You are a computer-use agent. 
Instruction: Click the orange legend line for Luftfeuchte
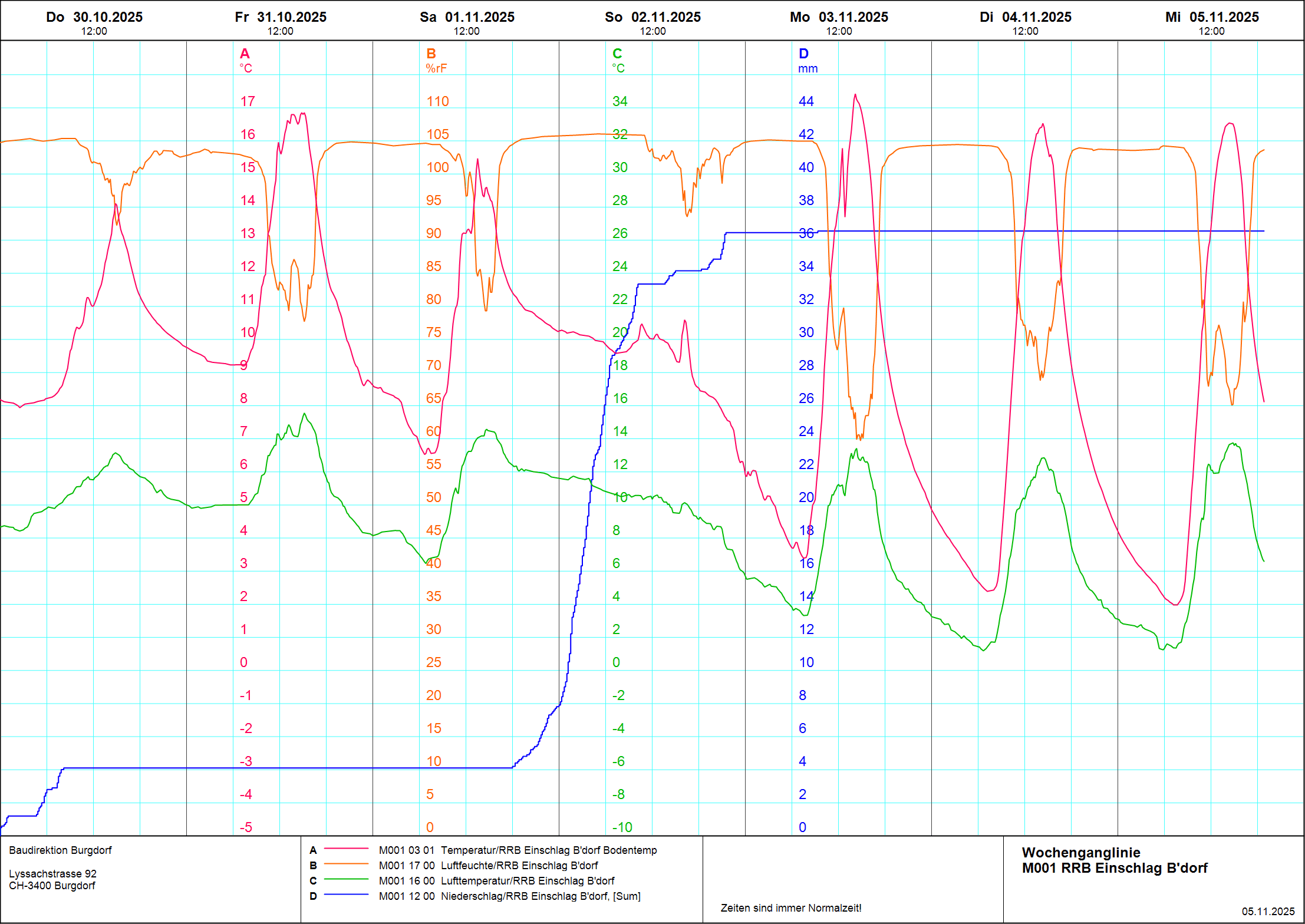click(346, 864)
